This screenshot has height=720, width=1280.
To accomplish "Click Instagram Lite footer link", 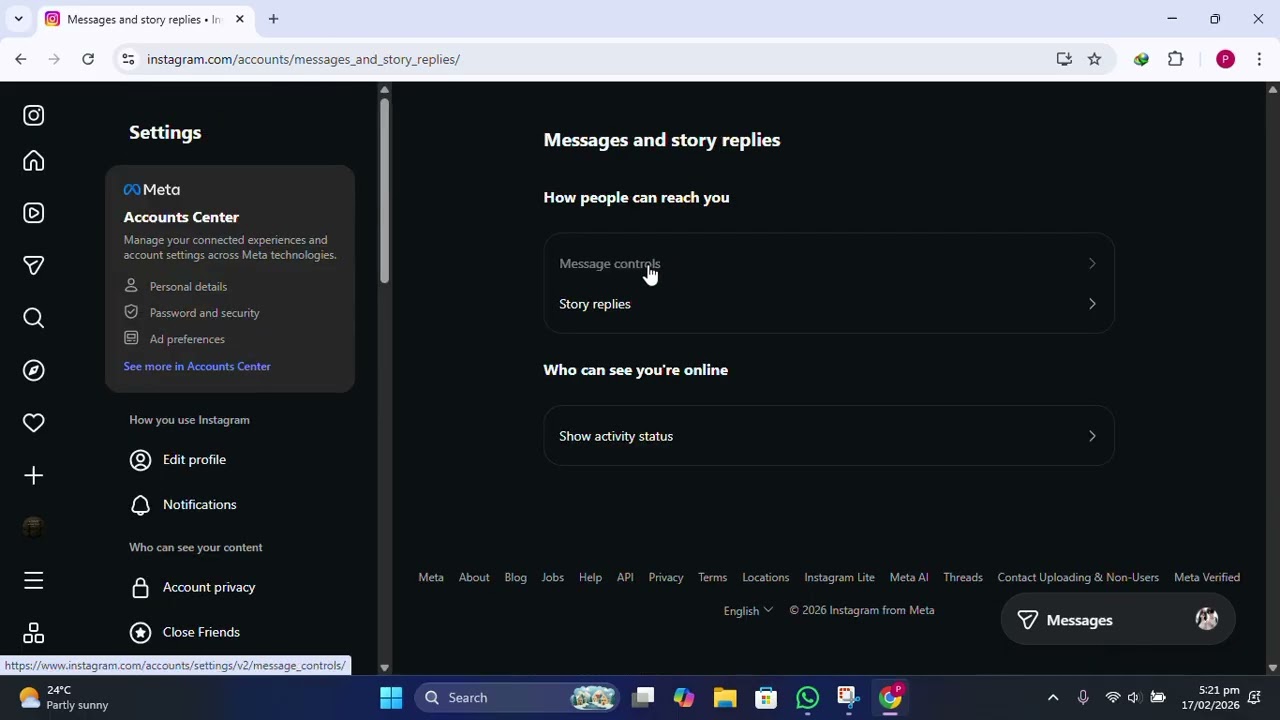I will pos(839,578).
